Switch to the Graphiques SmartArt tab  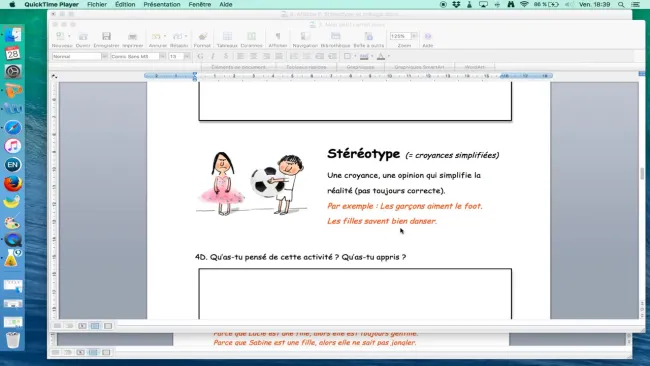click(x=419, y=67)
